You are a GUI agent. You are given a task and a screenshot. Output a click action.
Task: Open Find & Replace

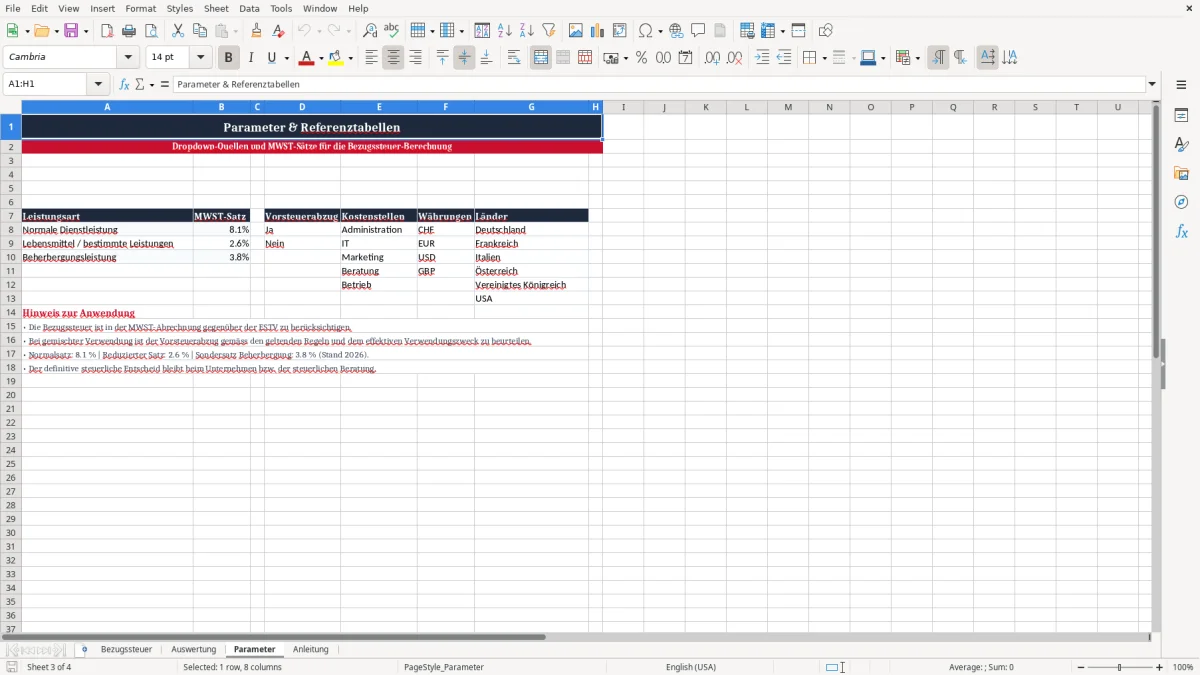[x=370, y=31]
